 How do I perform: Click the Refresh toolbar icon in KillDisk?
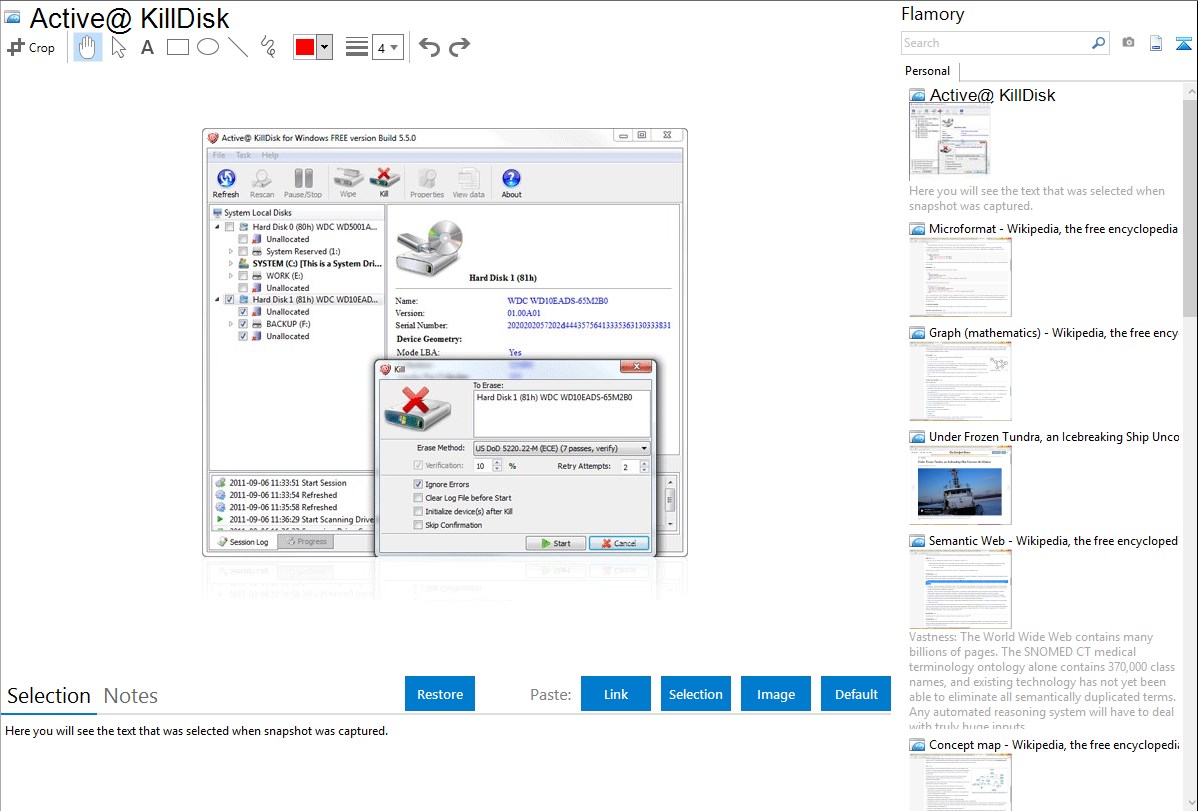[226, 183]
